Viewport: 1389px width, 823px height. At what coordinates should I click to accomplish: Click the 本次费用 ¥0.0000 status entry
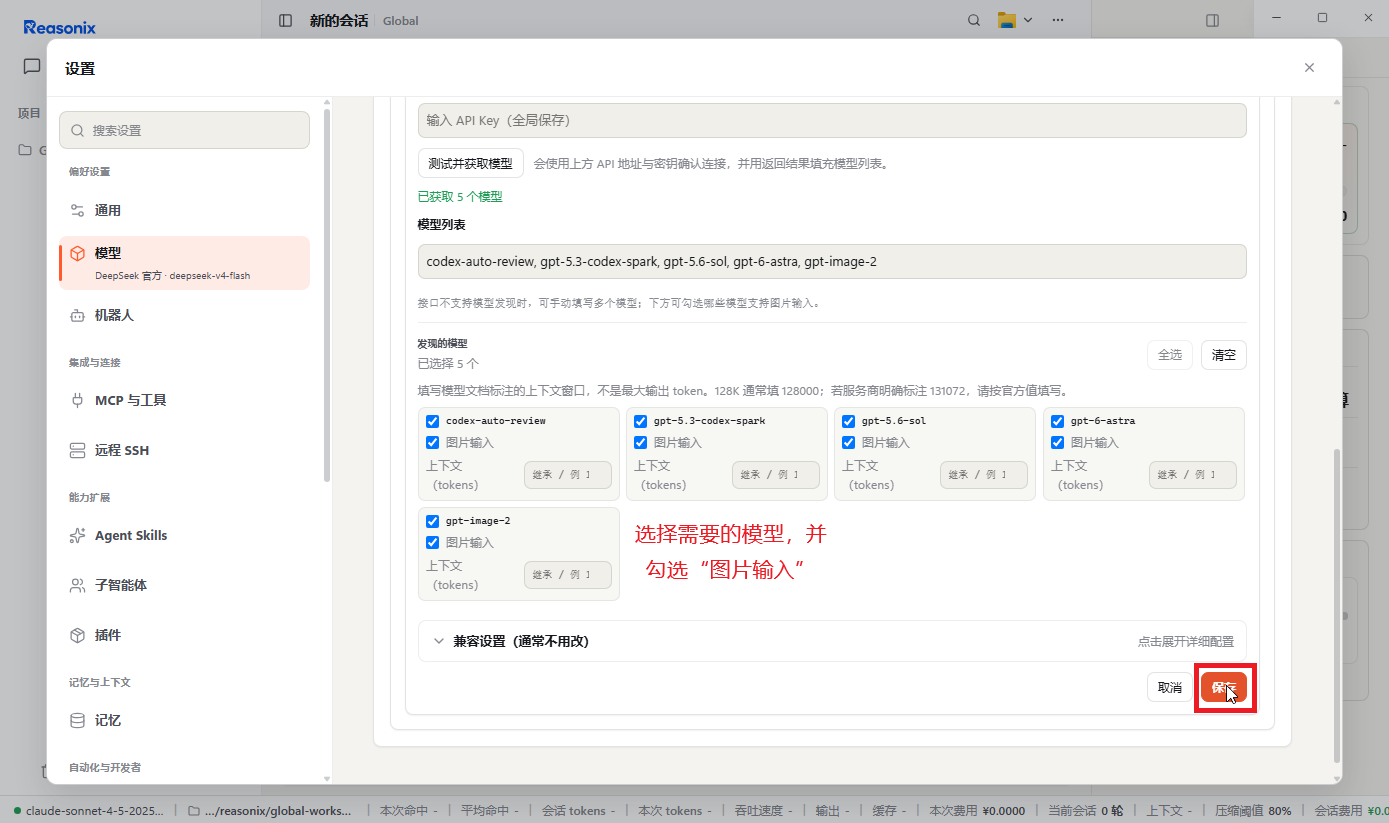977,811
